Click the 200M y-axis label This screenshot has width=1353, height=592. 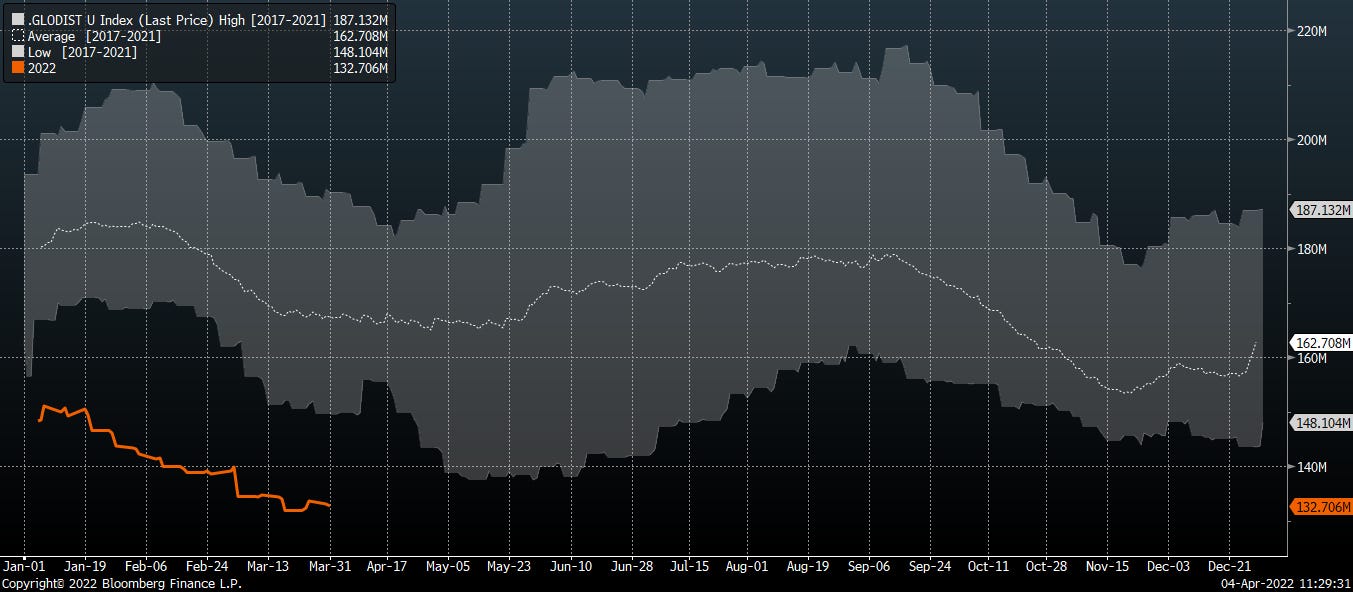[1311, 141]
